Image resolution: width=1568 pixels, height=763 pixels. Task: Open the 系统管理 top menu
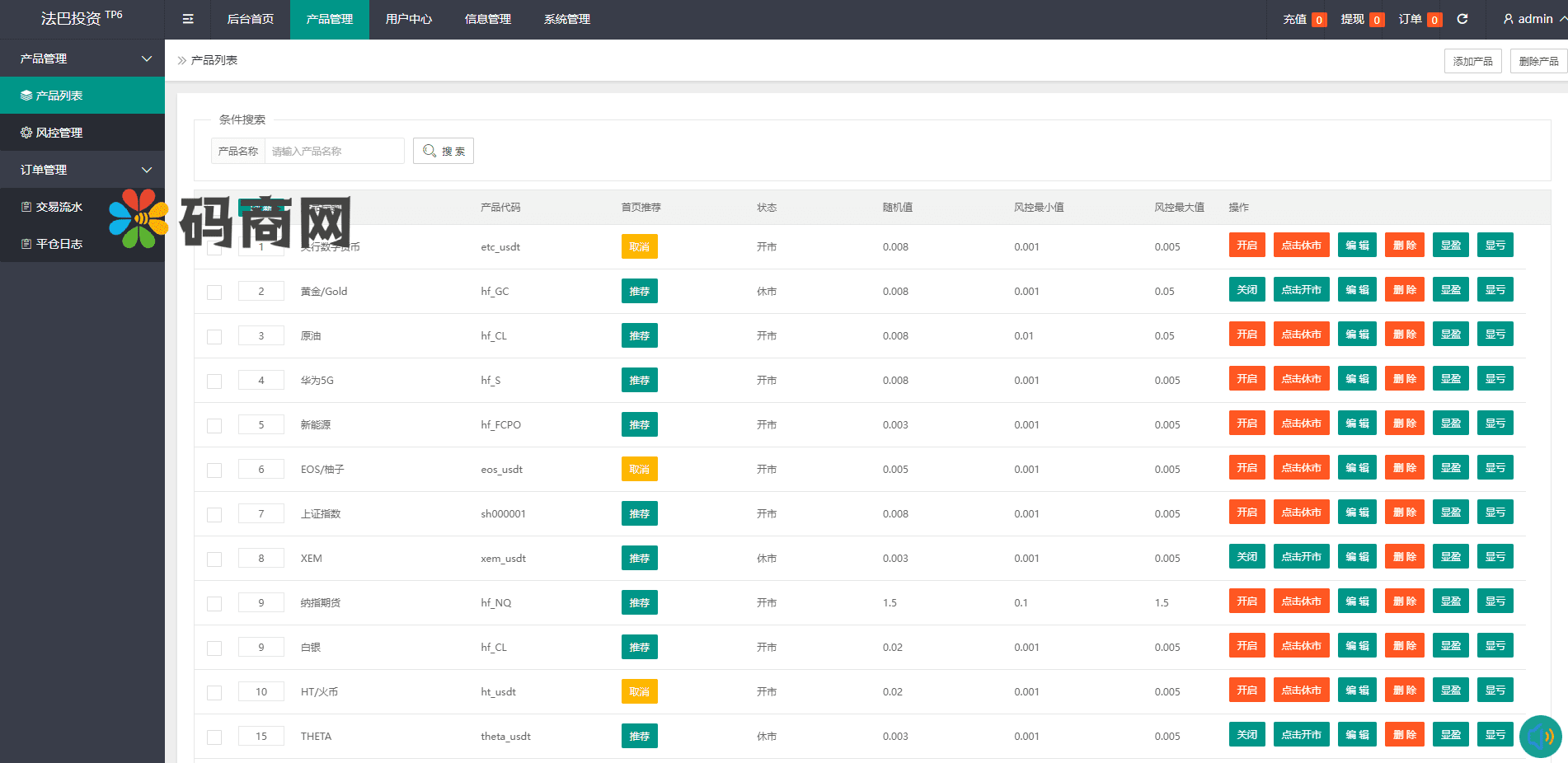click(566, 19)
